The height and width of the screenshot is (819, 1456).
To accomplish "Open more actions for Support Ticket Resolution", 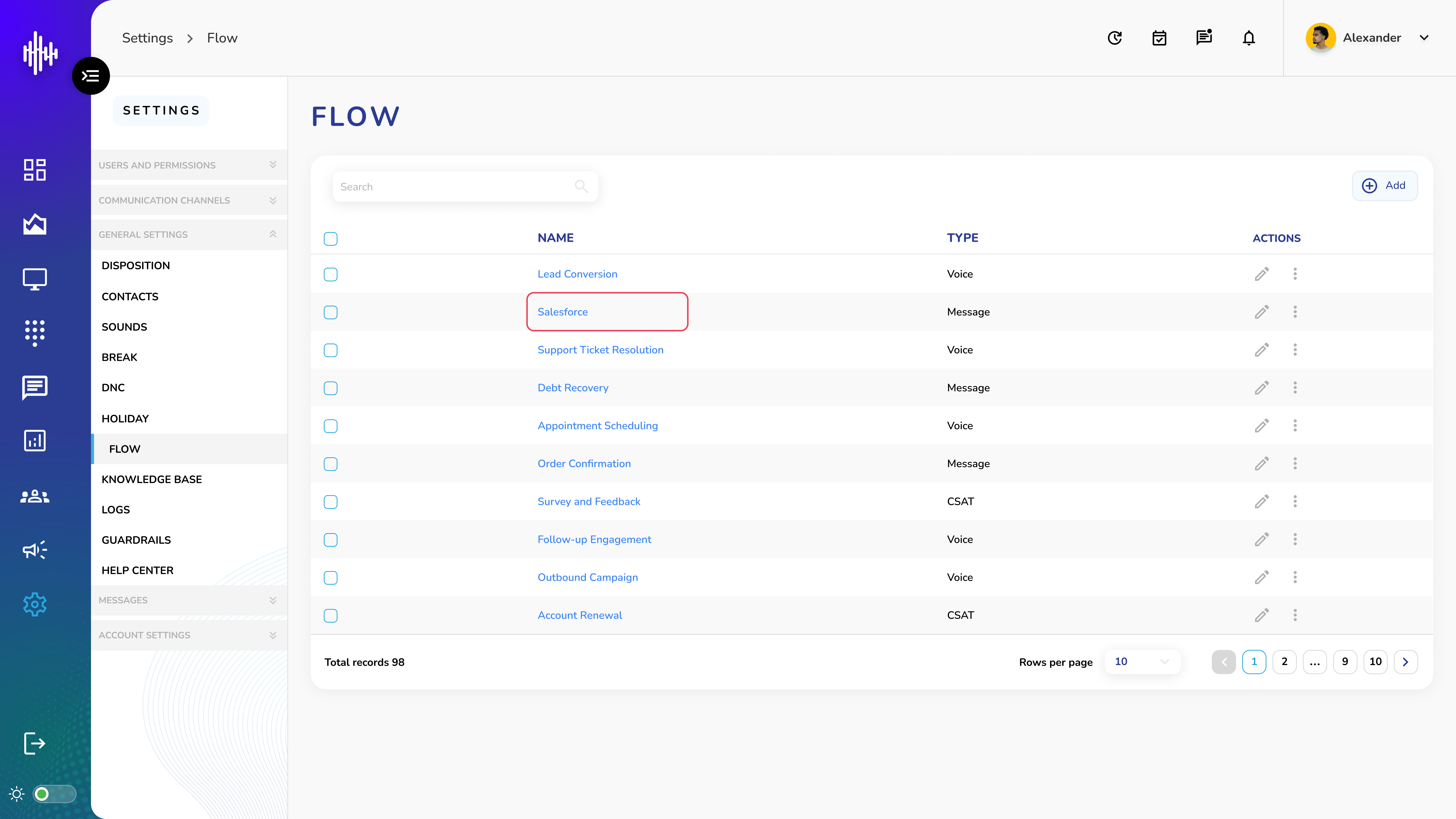I will coord(1295,350).
